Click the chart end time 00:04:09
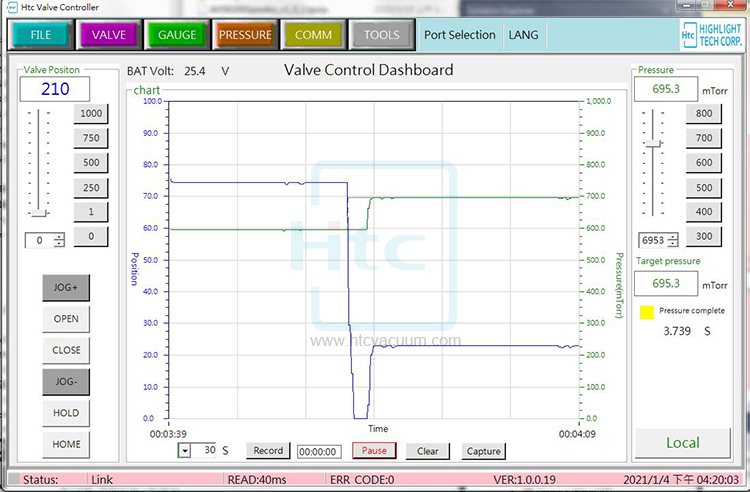 coord(577,434)
